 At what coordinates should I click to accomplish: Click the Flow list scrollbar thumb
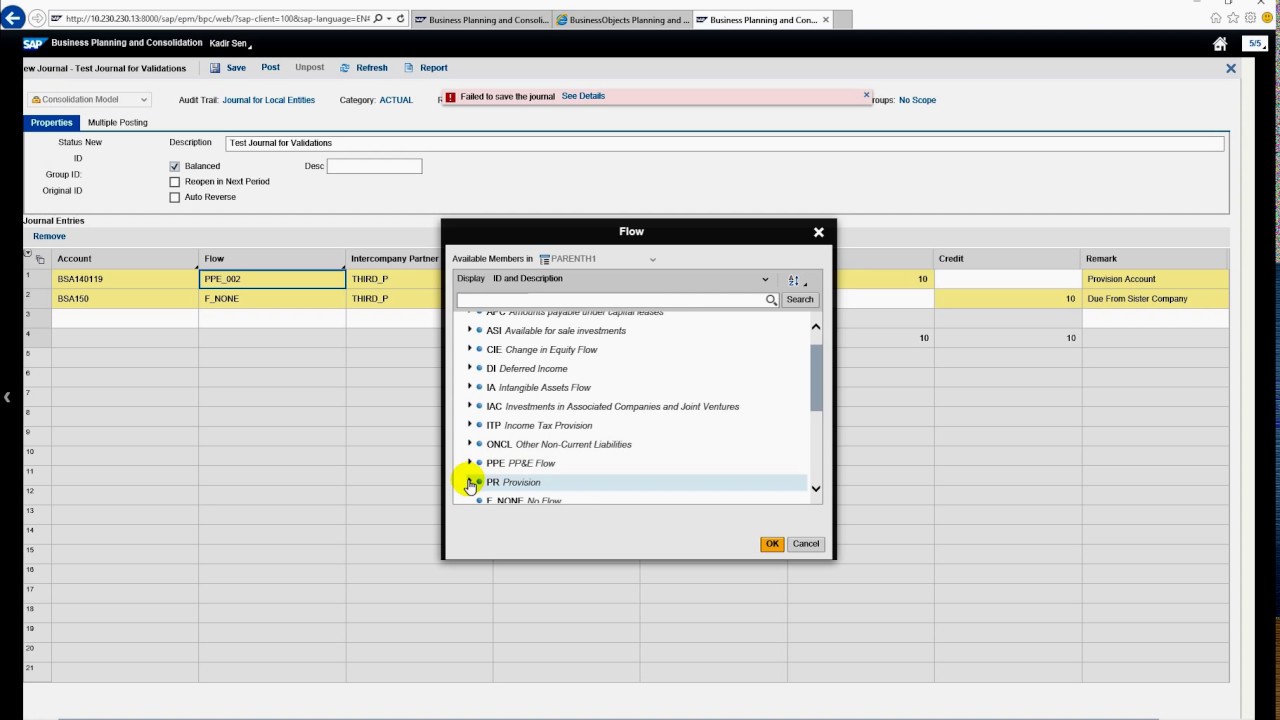coord(816,378)
